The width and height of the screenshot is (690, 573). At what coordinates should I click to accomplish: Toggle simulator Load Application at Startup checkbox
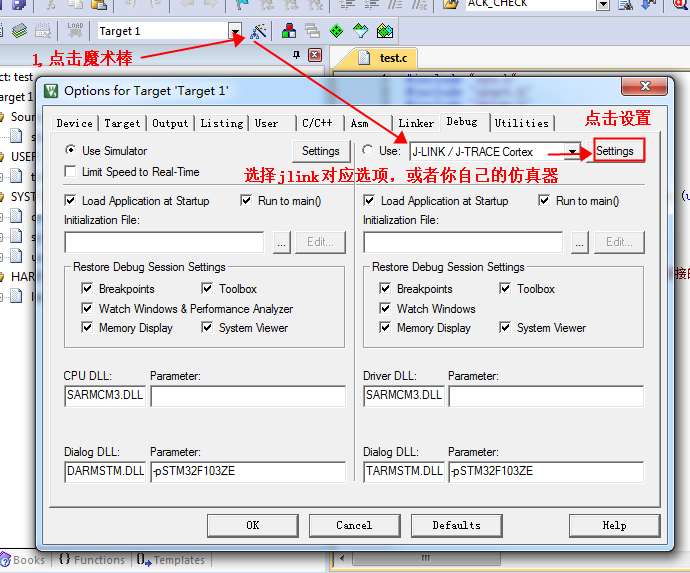(70, 201)
